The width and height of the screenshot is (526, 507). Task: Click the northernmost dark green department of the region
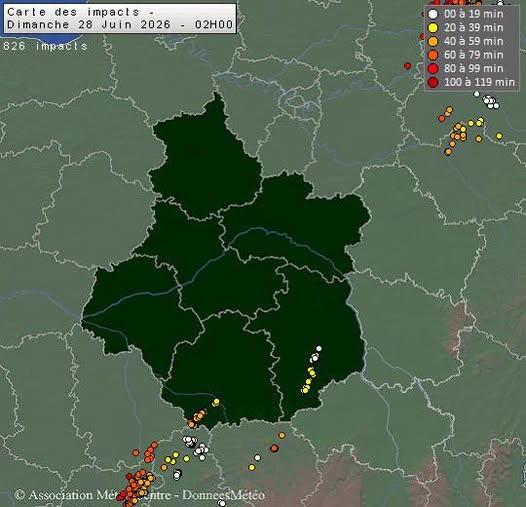(x=205, y=161)
